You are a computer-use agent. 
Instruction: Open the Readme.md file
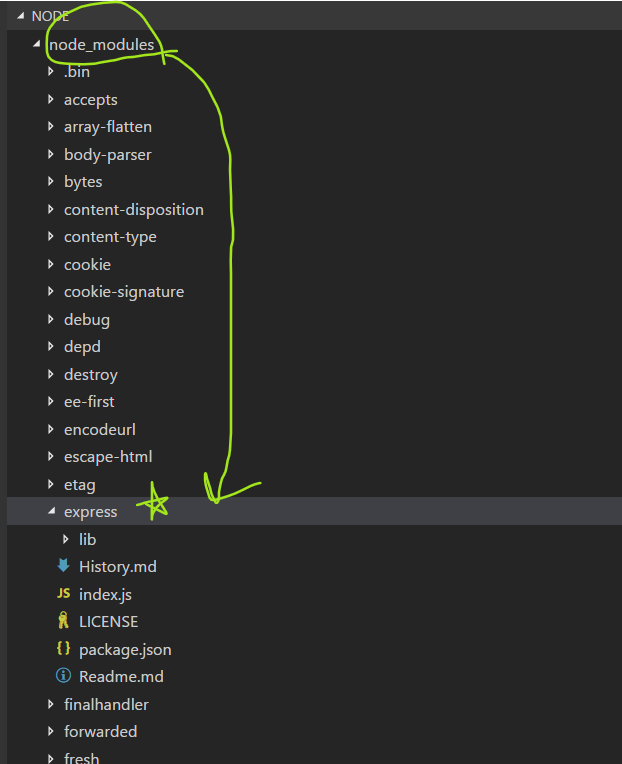click(x=121, y=676)
